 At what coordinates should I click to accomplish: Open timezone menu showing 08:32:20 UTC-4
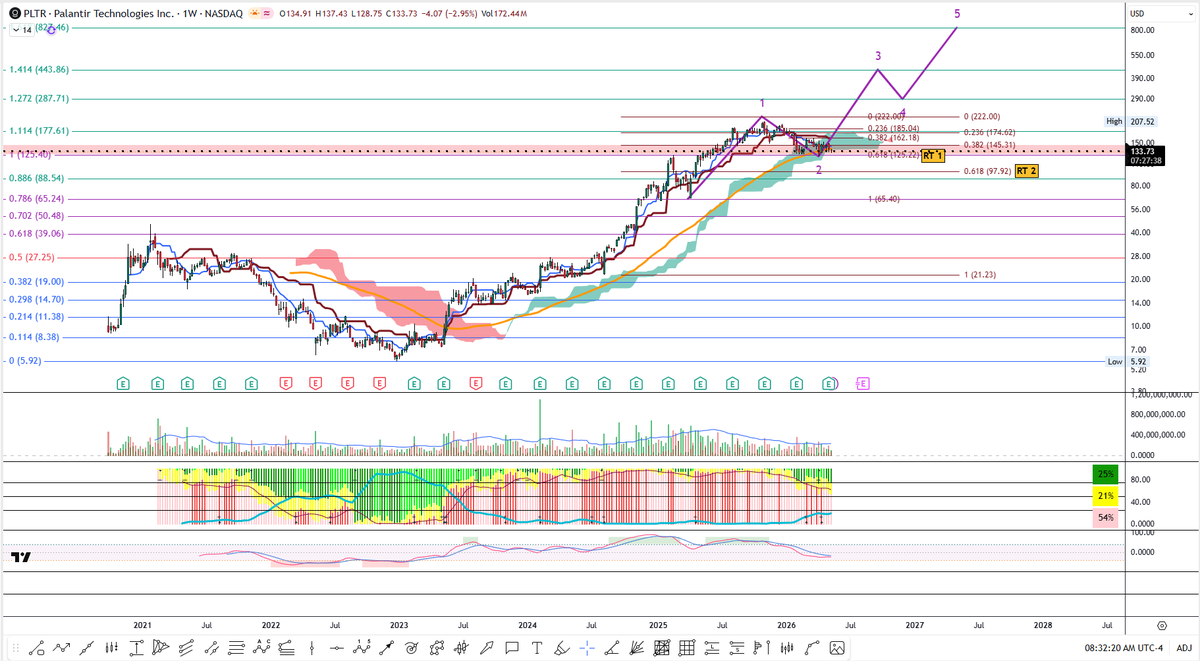(1126, 648)
